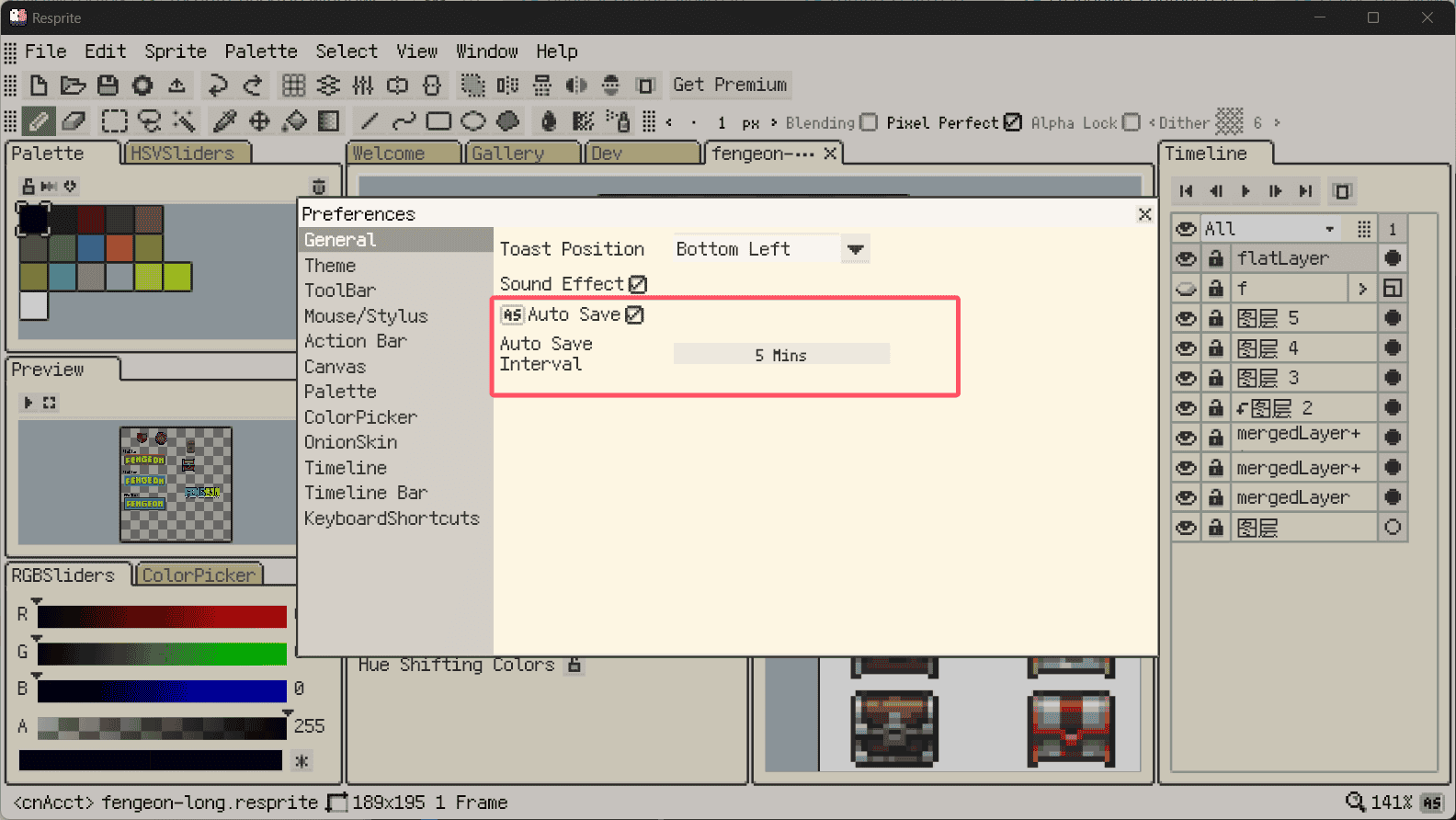This screenshot has height=820, width=1456.
Task: Hide the flatLayer using eye icon
Action: (1186, 258)
